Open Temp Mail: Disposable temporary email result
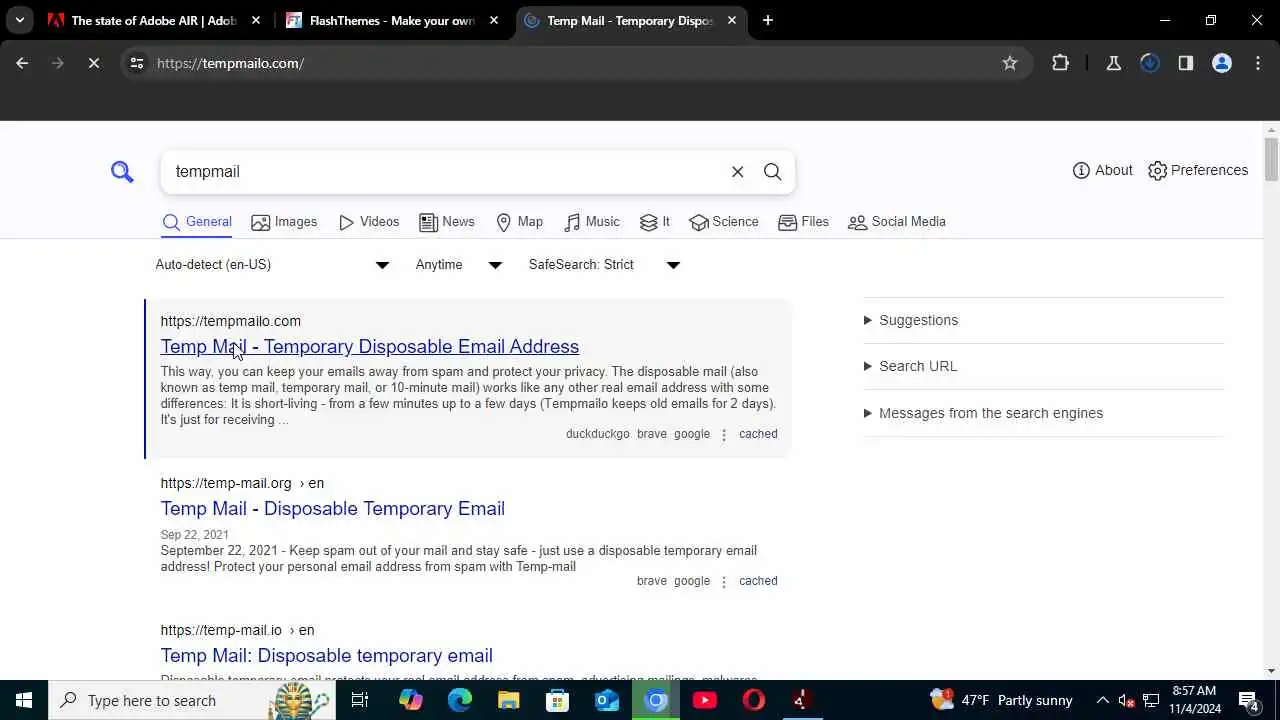Screen dimensions: 1280x720 point(326,655)
